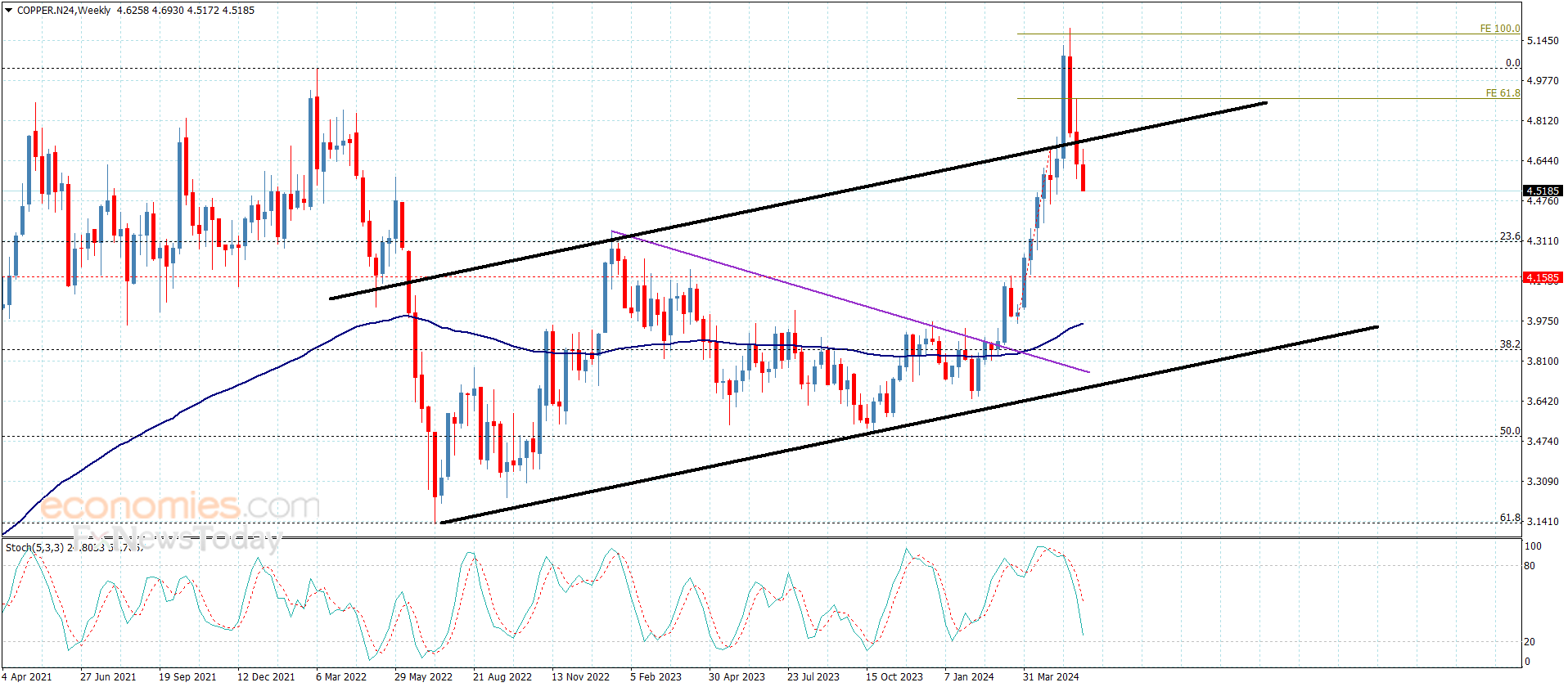
Task: Select the FE 100.0 Fibonacci expansion label
Action: tap(1499, 29)
